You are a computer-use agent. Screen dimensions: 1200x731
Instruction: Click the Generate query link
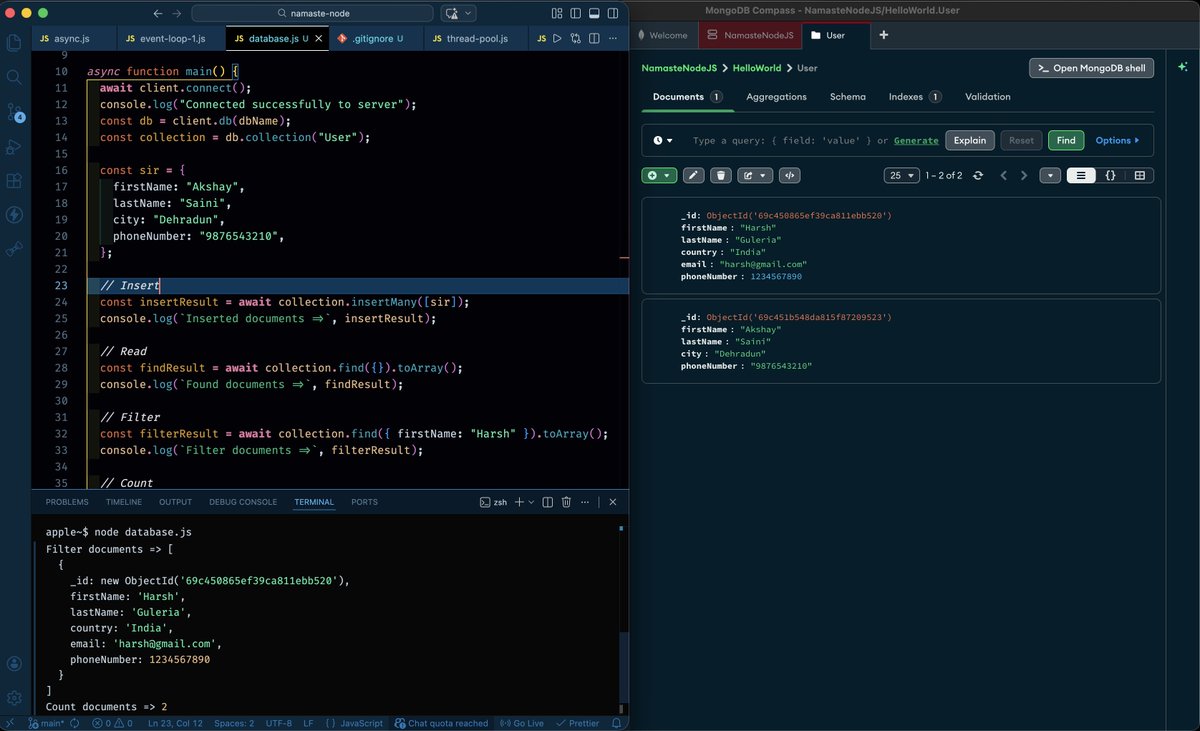[916, 141]
